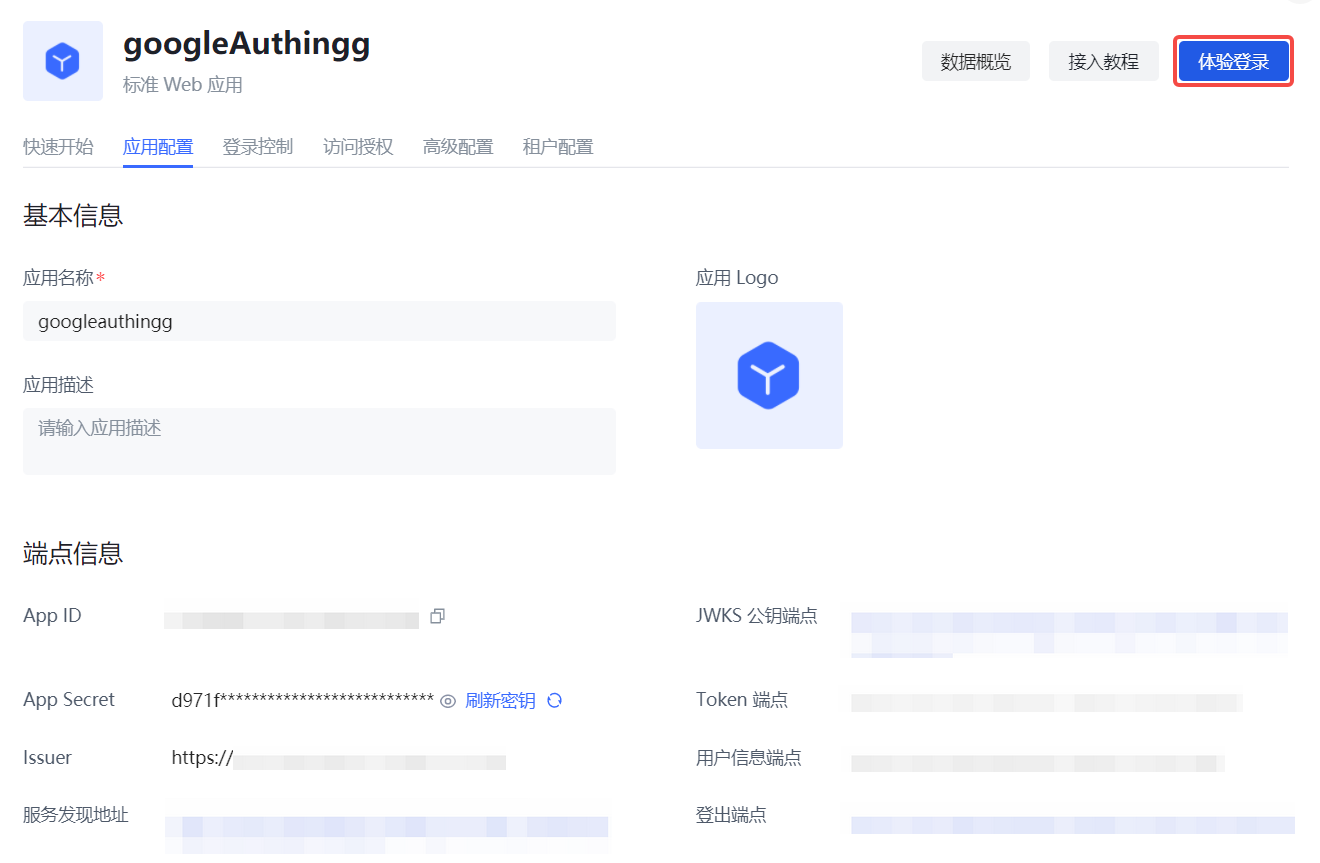Go to the 登录控制 tab
Viewport: 1320px width, 863px height.
pyautogui.click(x=258, y=147)
